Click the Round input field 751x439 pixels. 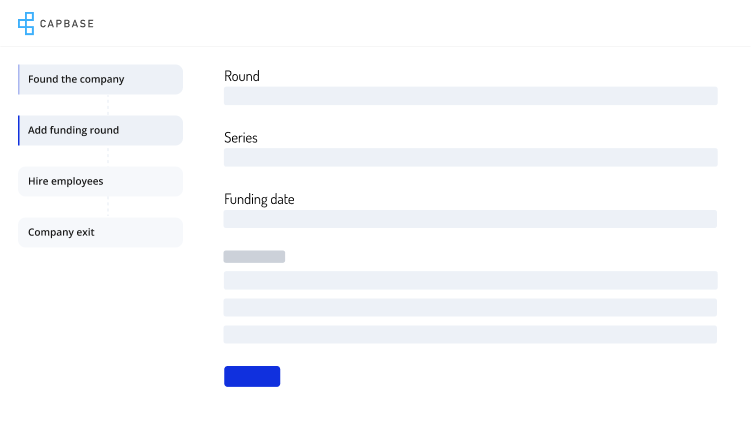tap(470, 96)
